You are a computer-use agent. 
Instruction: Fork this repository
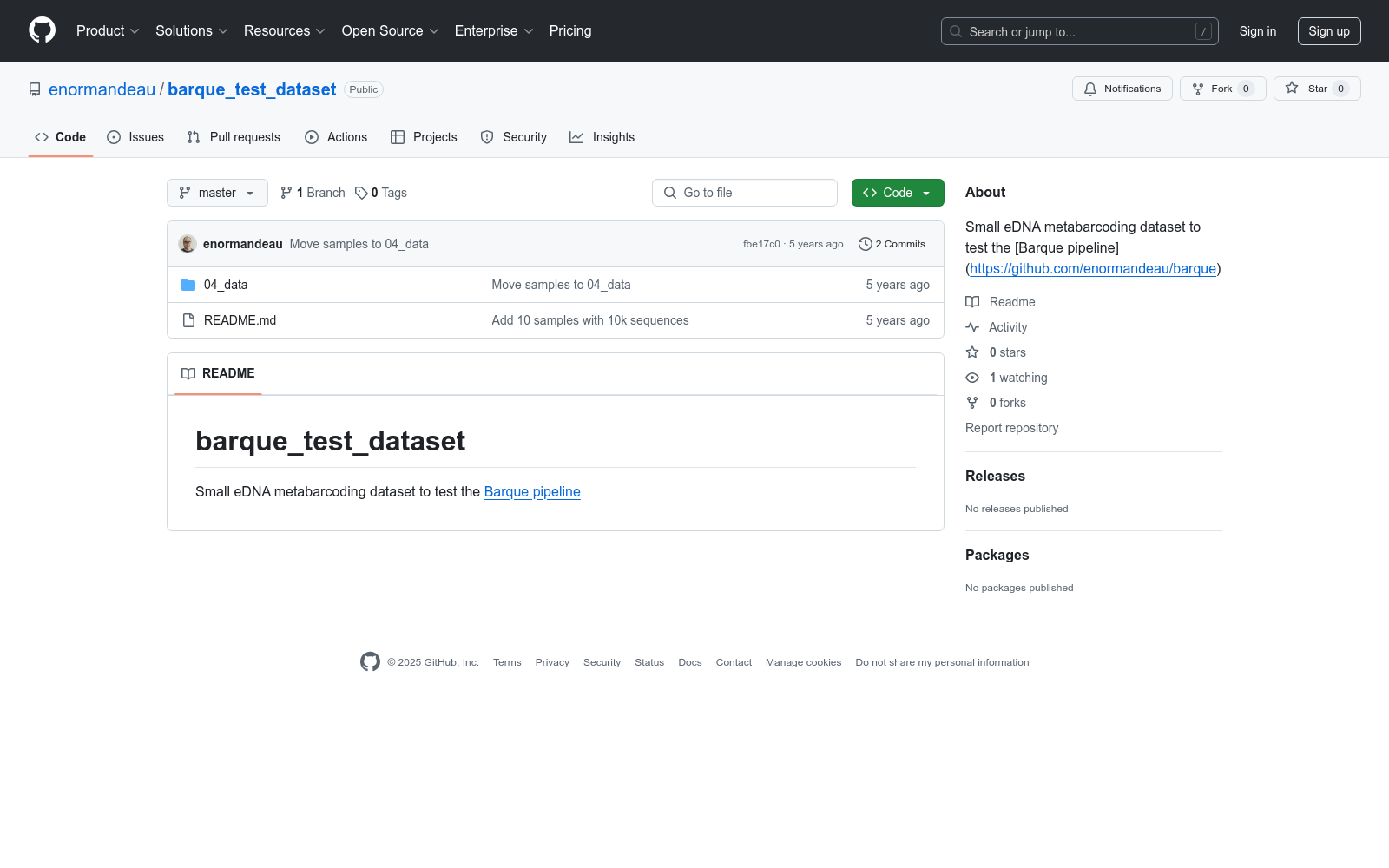(1223, 89)
